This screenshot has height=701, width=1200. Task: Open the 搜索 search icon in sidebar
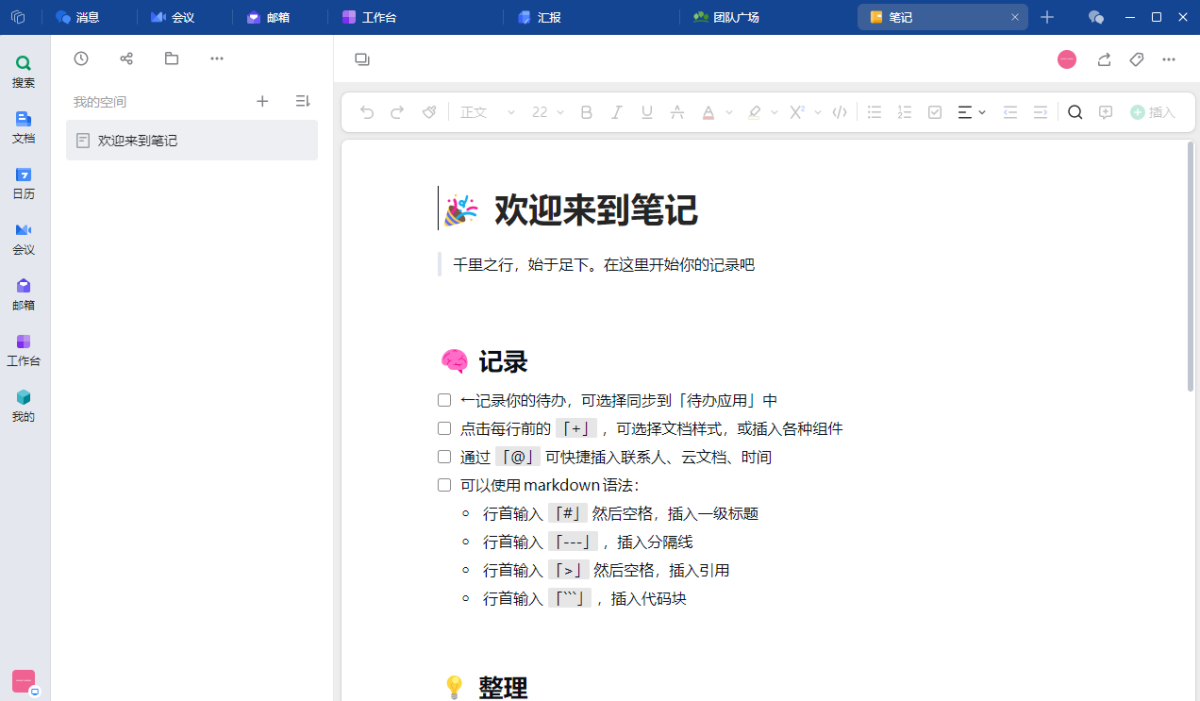pyautogui.click(x=23, y=70)
